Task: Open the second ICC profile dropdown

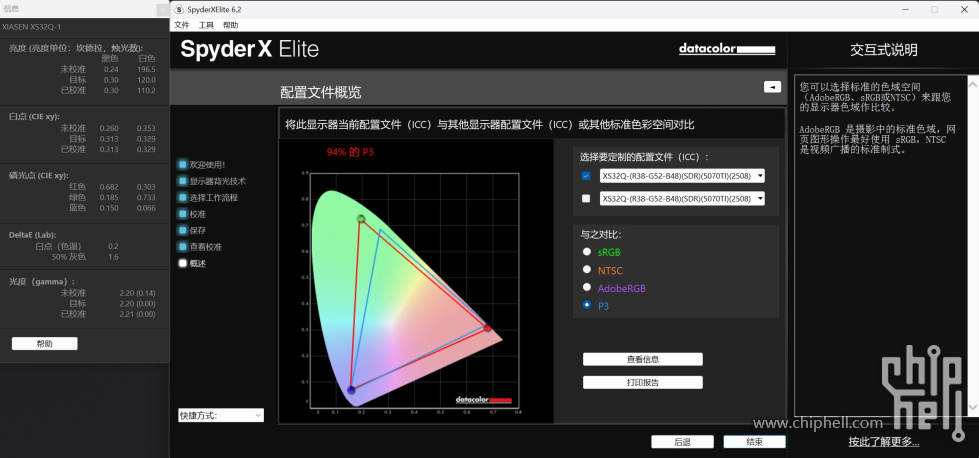Action: pyautogui.click(x=682, y=198)
